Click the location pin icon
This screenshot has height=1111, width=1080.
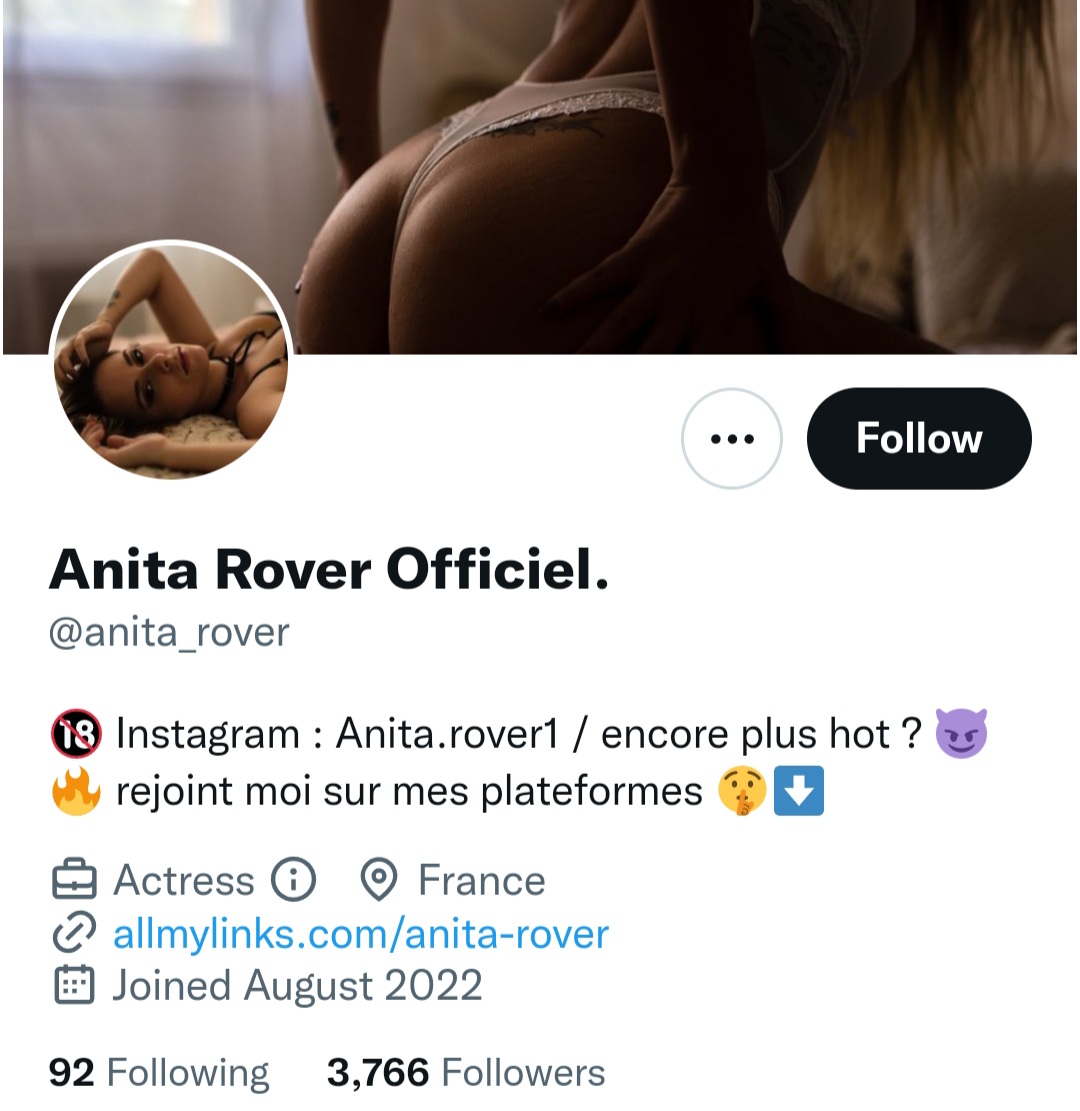click(379, 881)
